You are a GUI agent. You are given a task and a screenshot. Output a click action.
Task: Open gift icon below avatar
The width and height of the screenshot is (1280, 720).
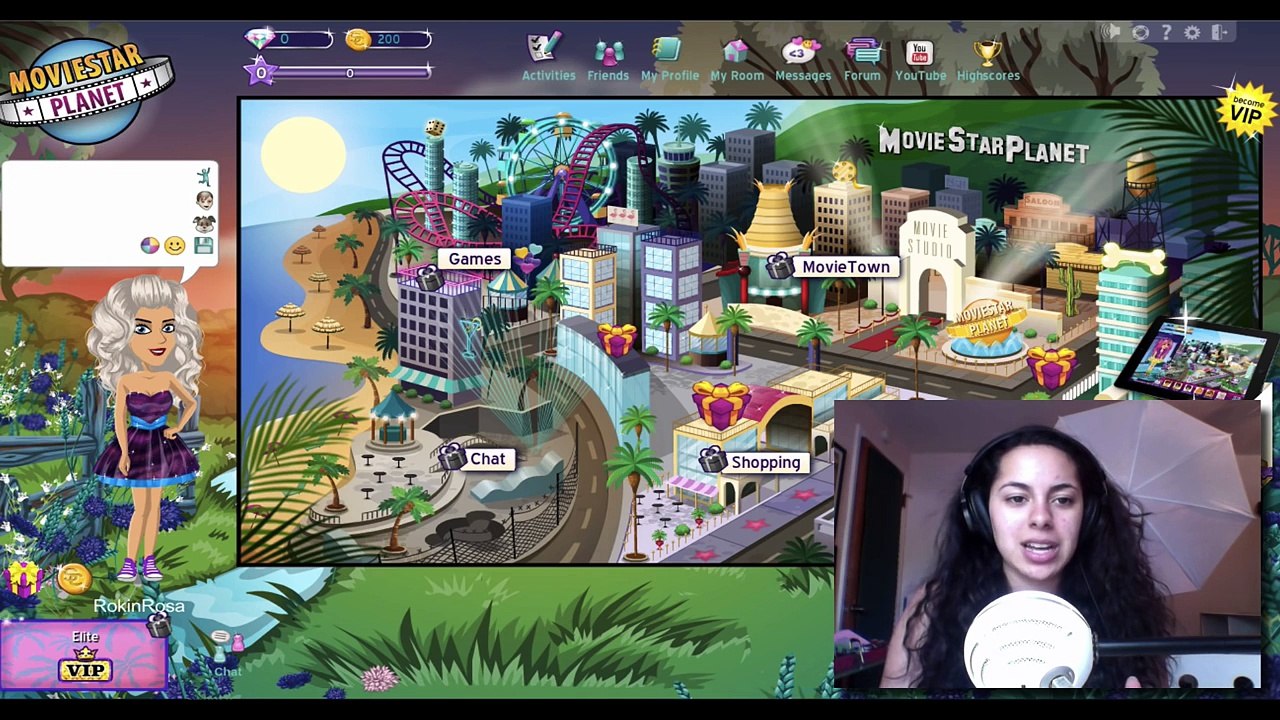(24, 578)
